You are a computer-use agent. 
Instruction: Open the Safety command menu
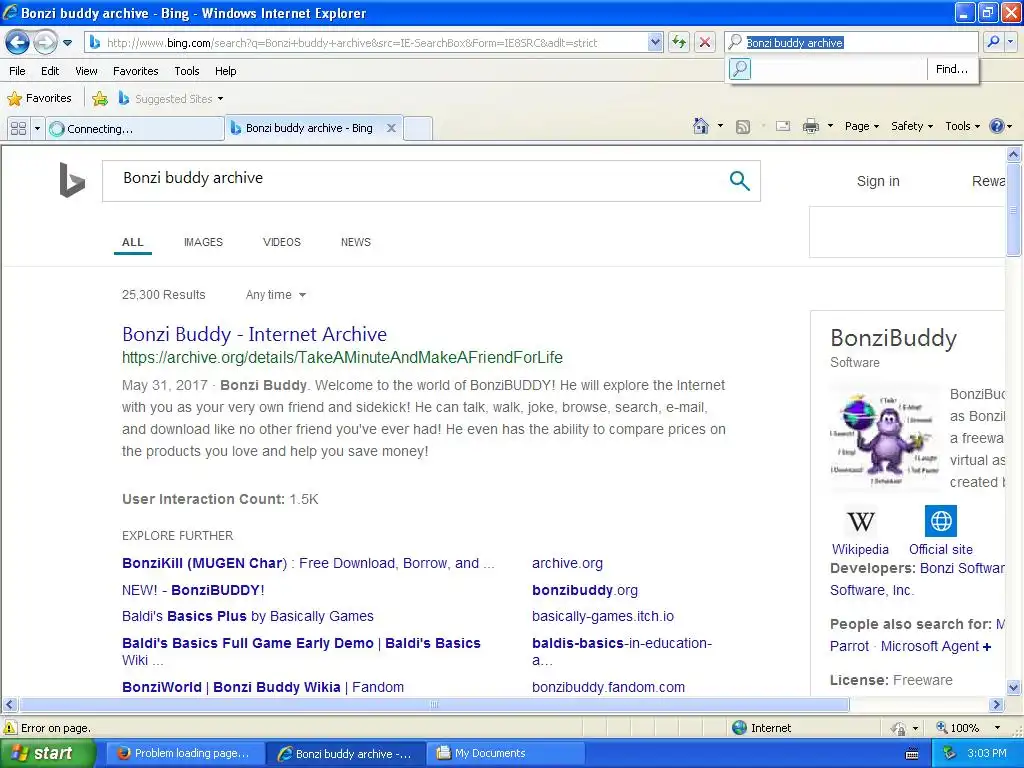pyautogui.click(x=912, y=126)
